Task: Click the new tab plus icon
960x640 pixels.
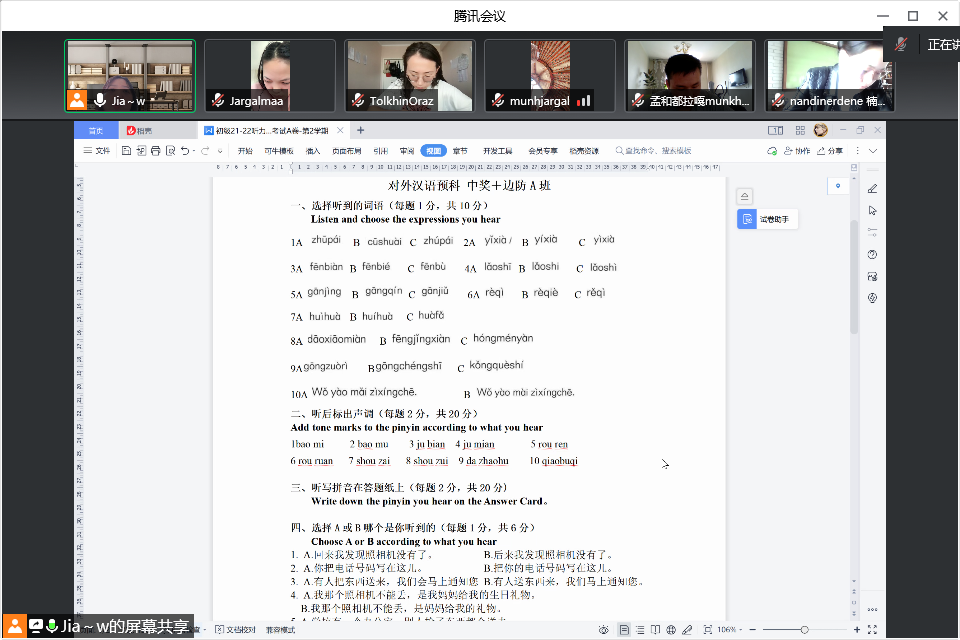Action: pyautogui.click(x=361, y=130)
